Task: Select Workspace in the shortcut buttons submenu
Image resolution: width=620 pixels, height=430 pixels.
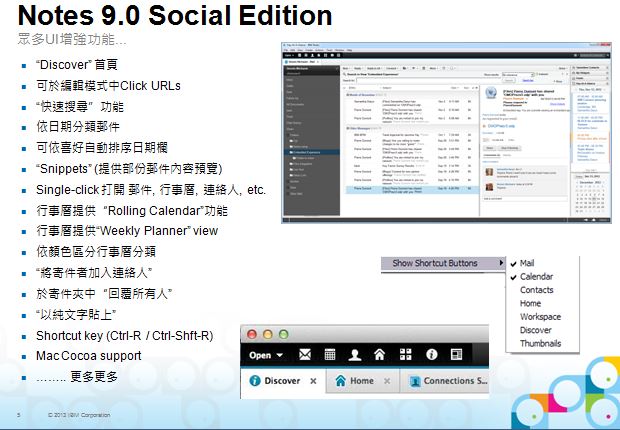Action: tap(540, 317)
